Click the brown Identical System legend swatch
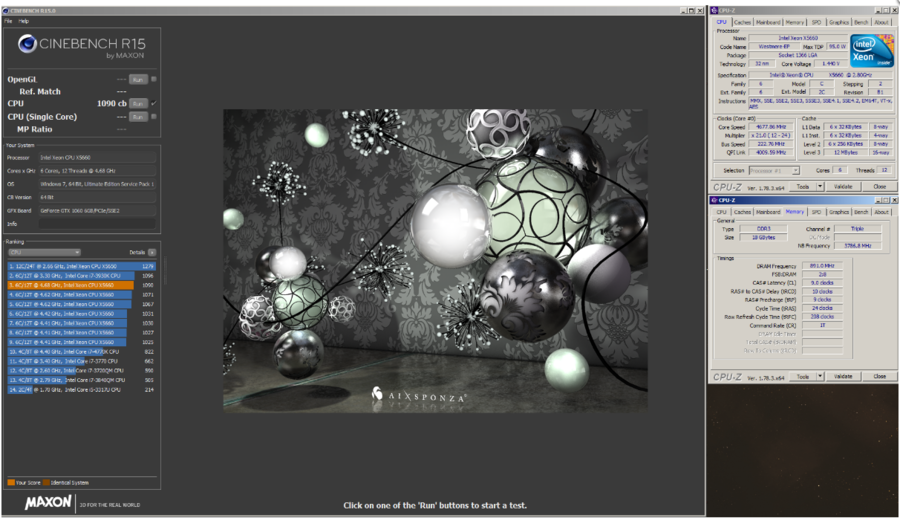This screenshot has width=900, height=518. [x=46, y=482]
